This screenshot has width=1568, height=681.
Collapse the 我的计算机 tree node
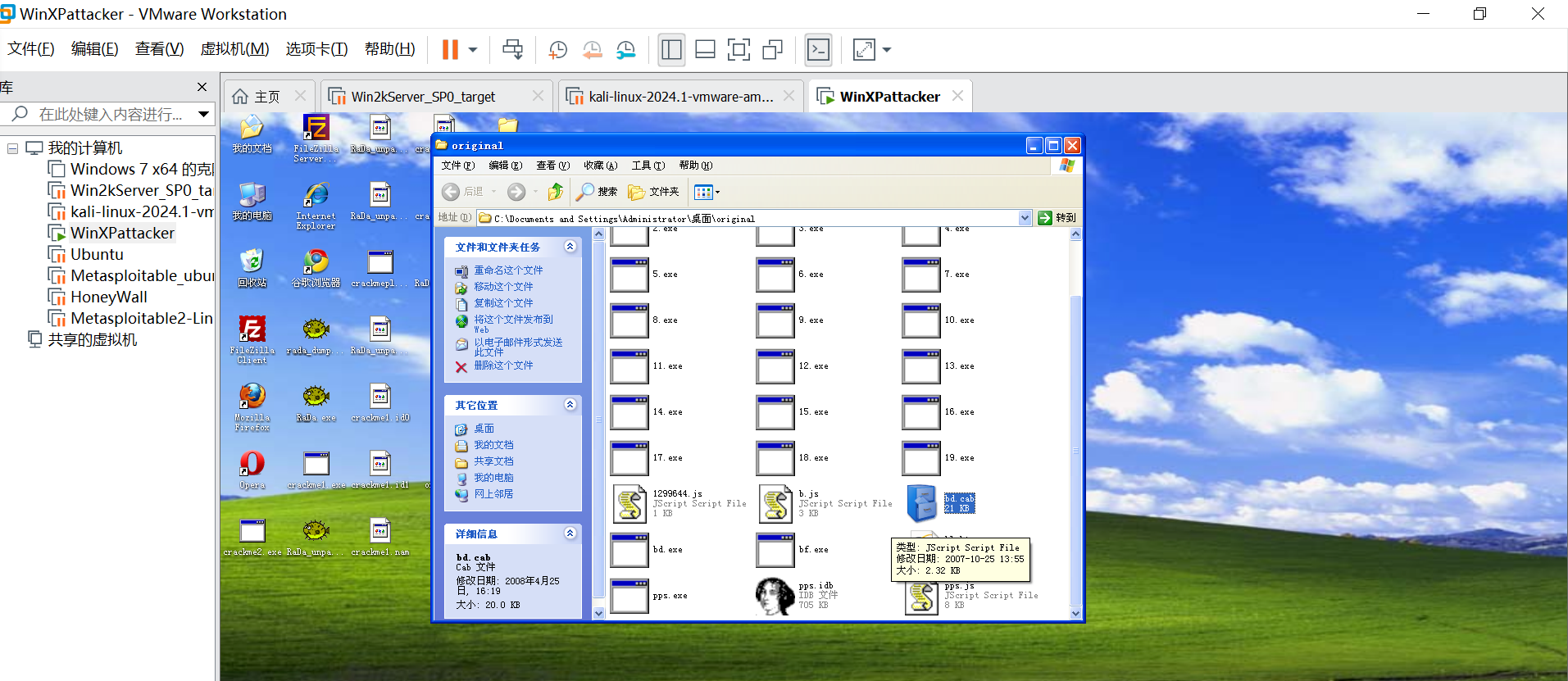pos(12,148)
